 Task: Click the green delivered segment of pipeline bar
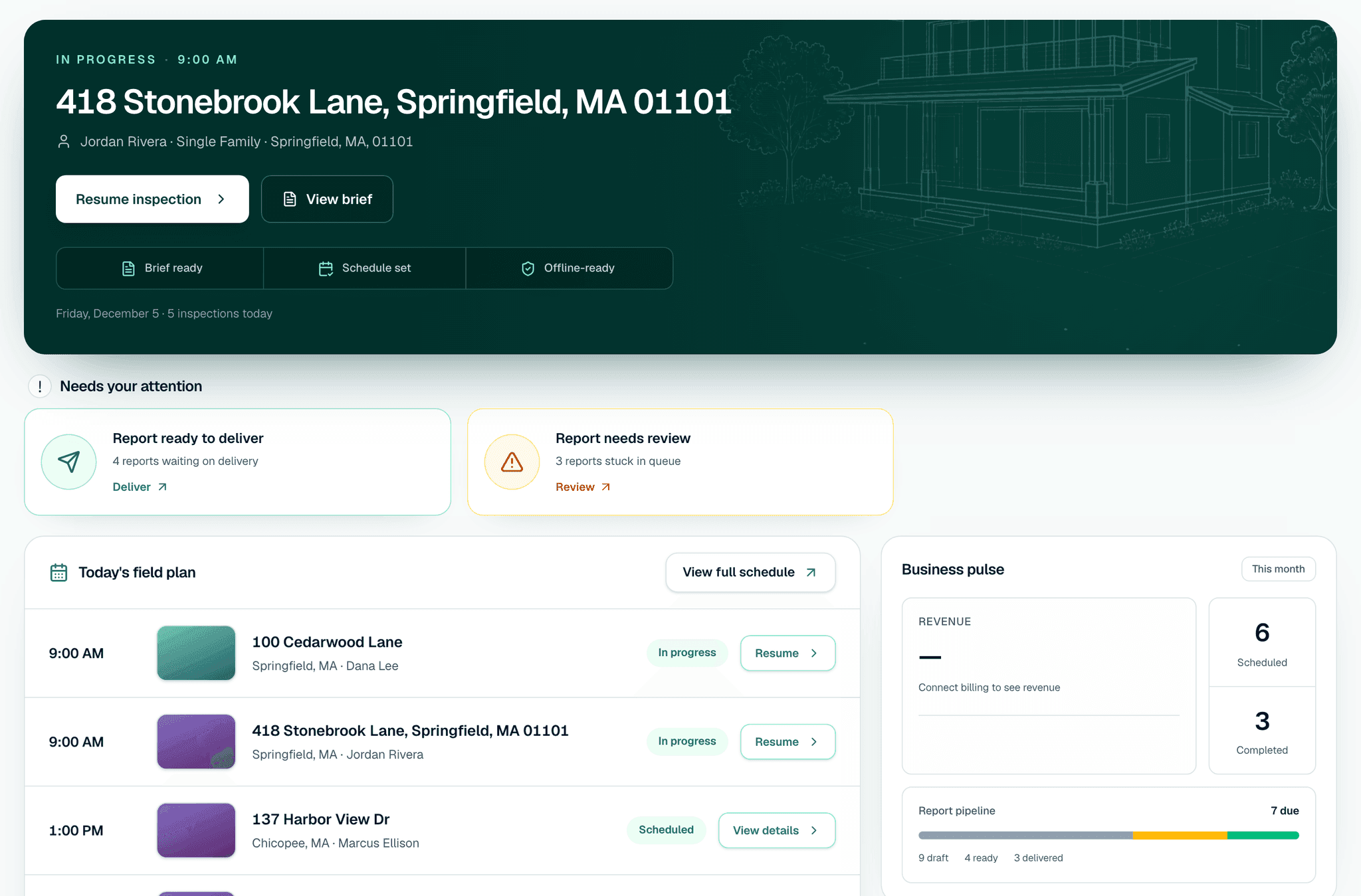point(1263,836)
